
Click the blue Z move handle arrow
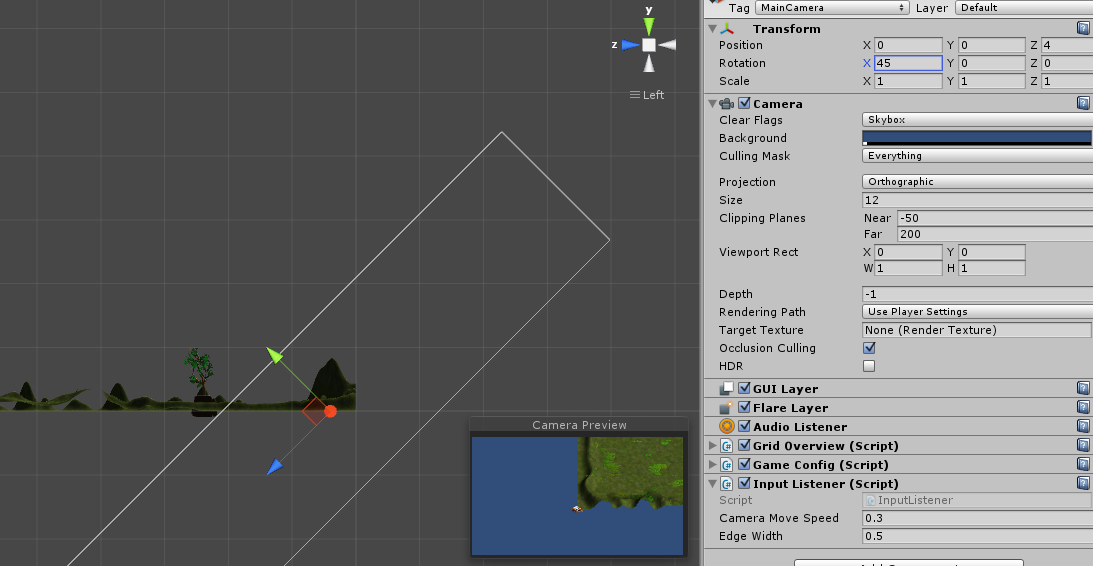click(275, 466)
